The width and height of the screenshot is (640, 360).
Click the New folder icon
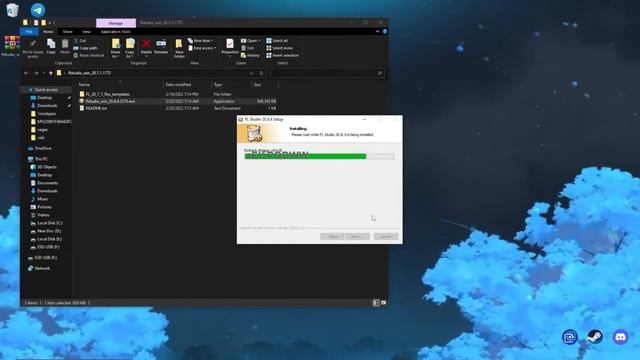tap(179, 49)
